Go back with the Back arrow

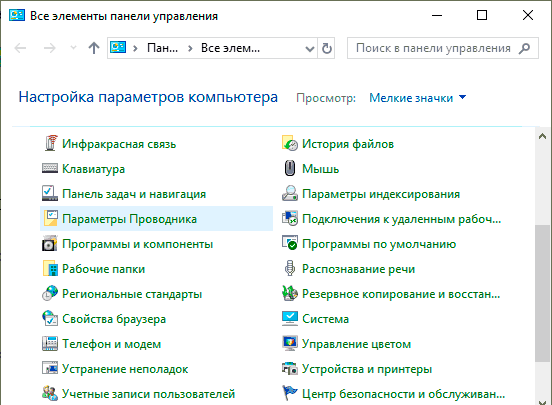(x=20, y=48)
